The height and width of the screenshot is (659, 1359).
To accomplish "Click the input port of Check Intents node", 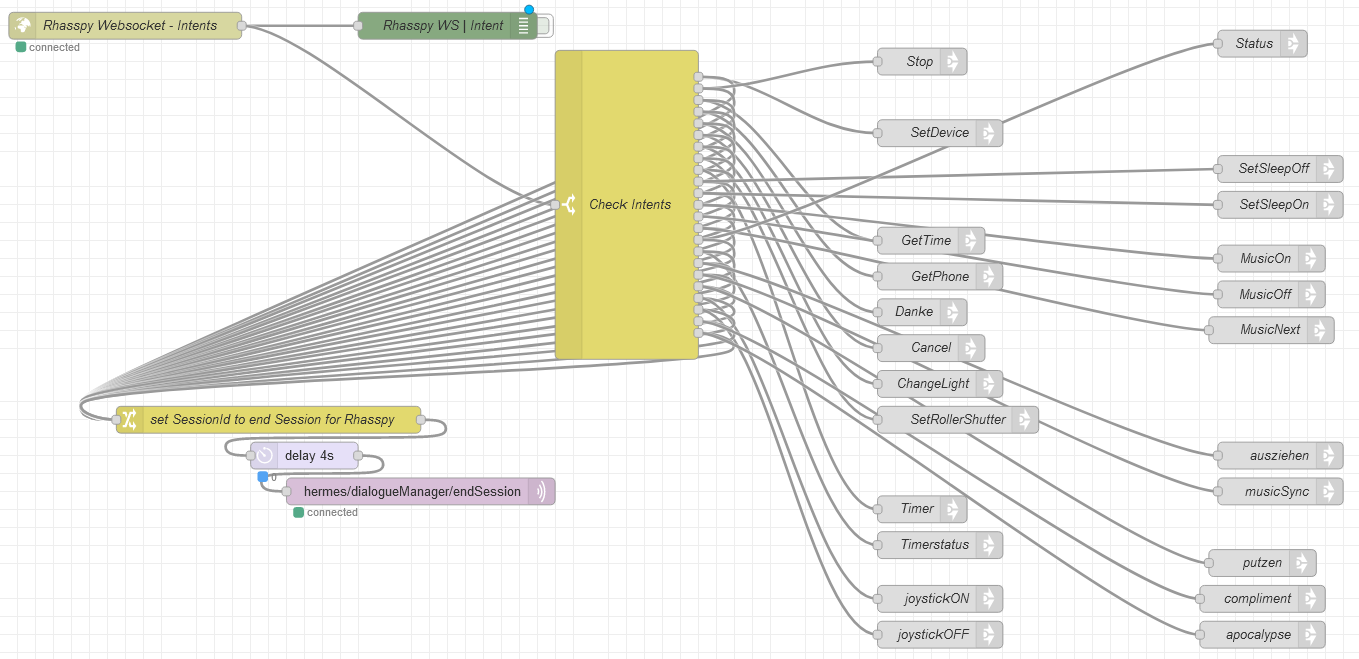I will pos(555,205).
